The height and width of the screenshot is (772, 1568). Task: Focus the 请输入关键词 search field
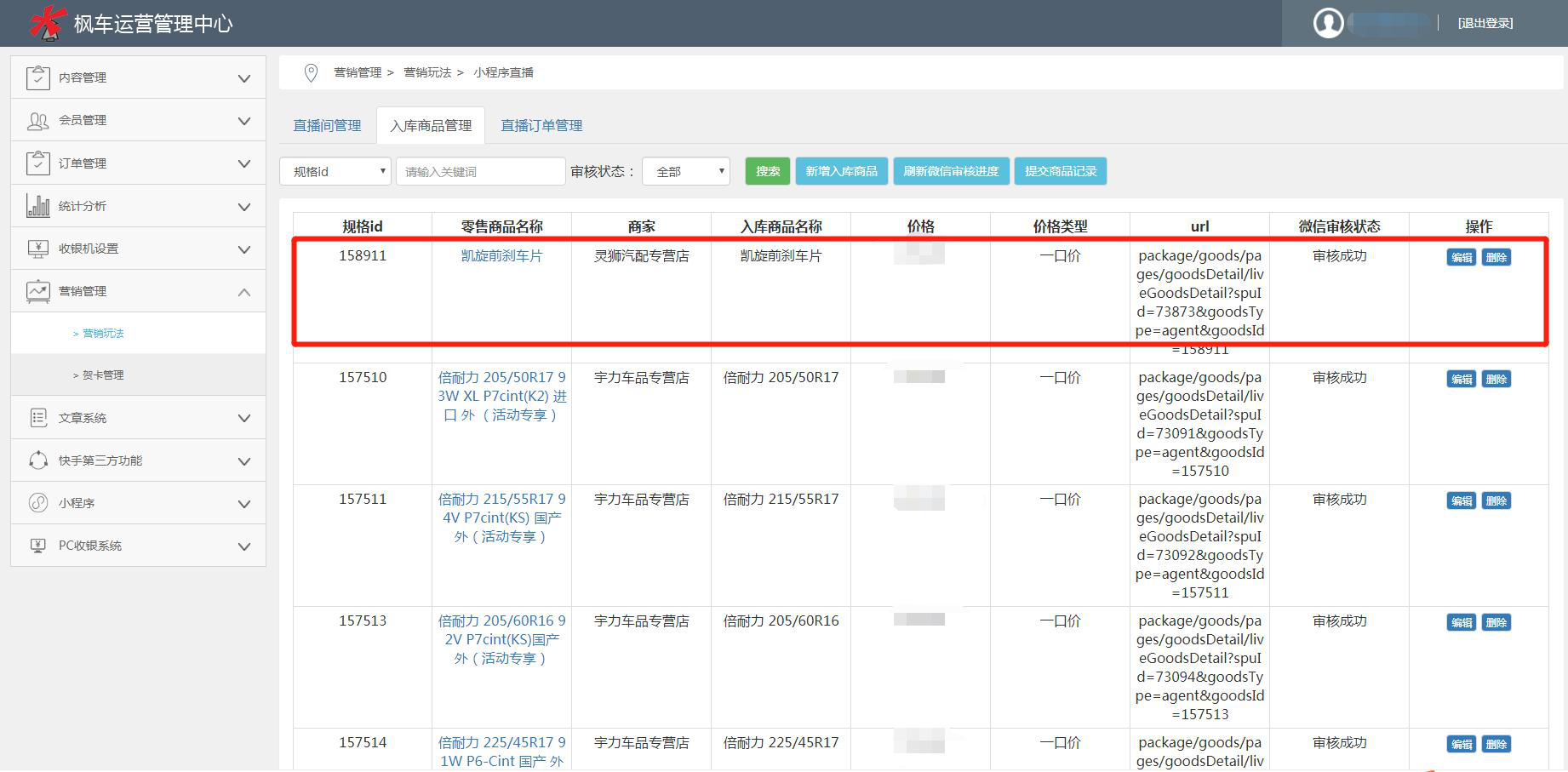point(481,171)
